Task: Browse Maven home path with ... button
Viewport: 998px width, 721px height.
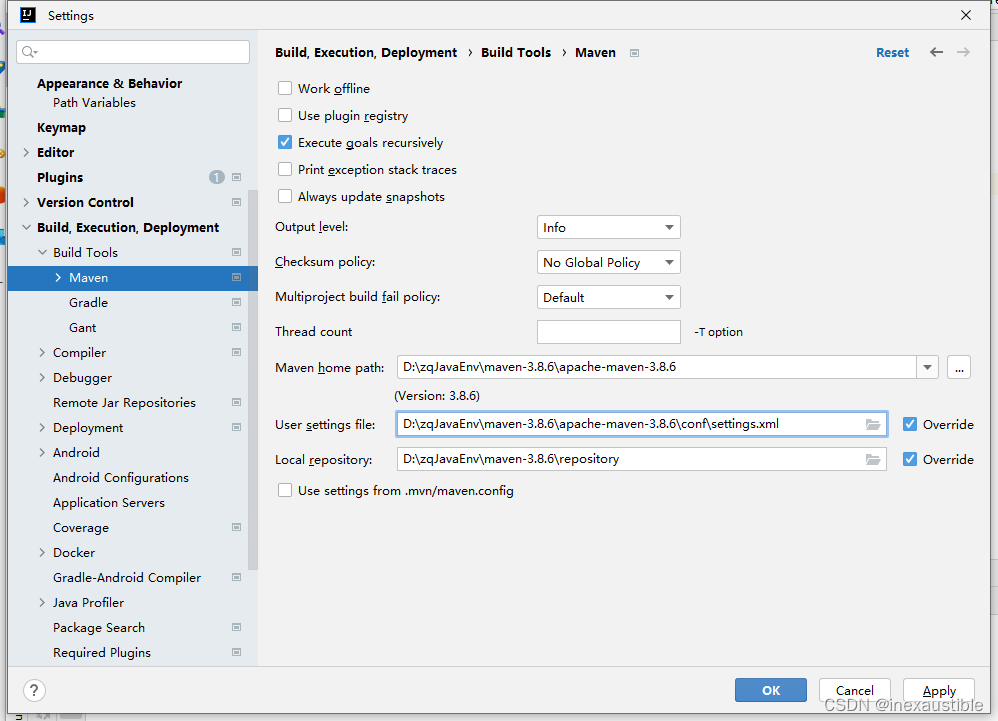Action: point(959,367)
